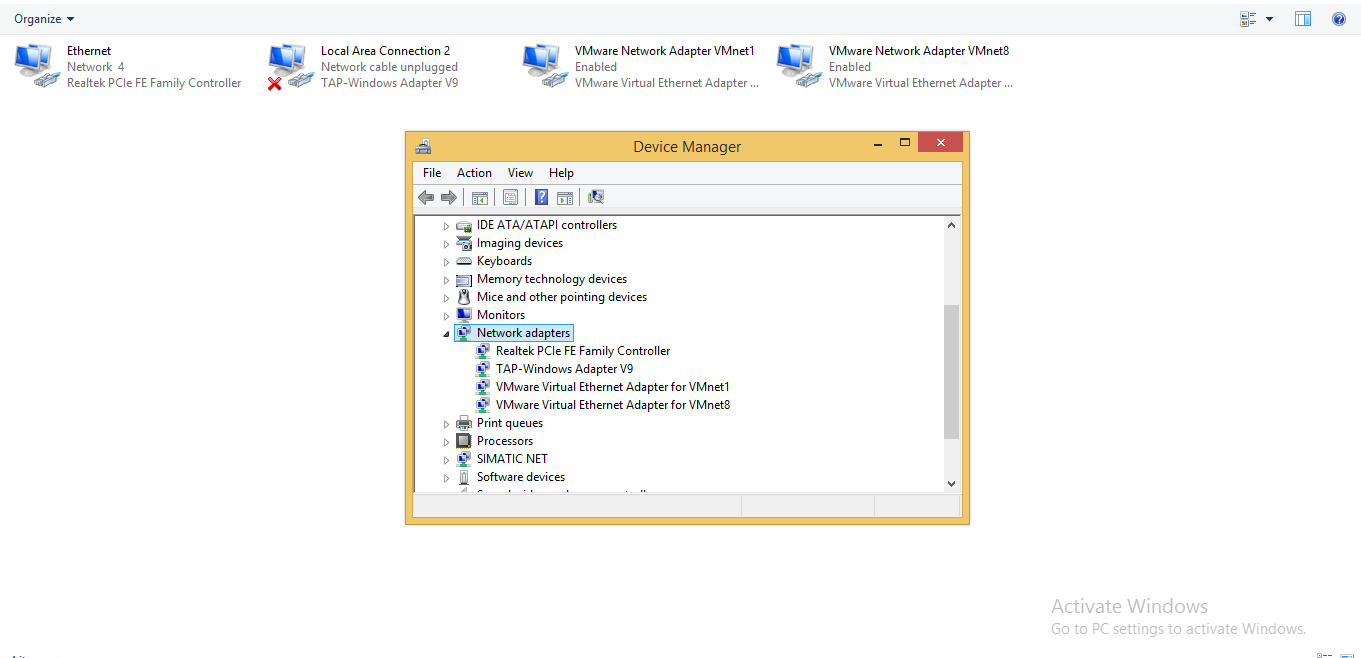
Task: Select the SIMATIC NET label
Action: click(512, 459)
